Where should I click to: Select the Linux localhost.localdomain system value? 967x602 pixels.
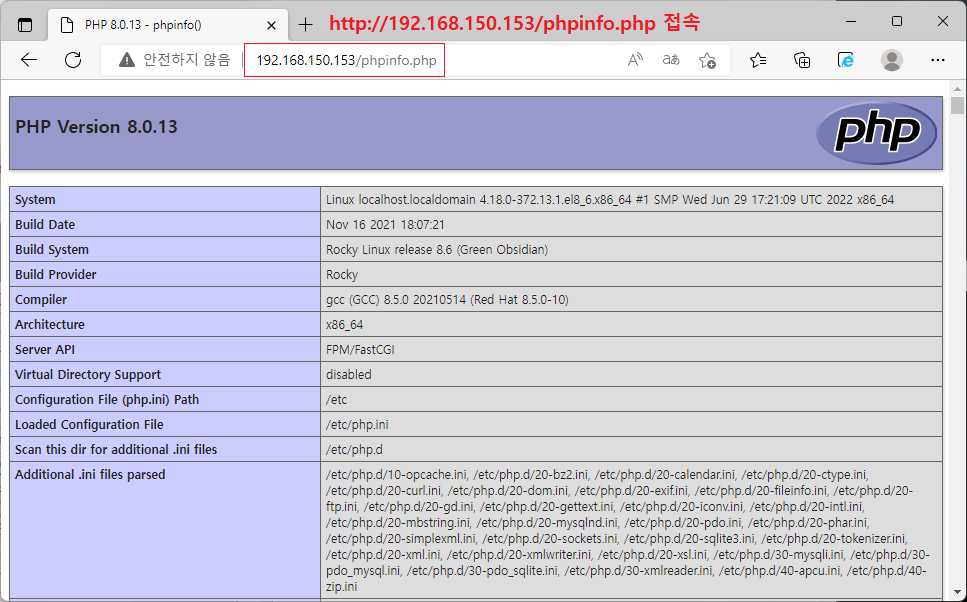pyautogui.click(x=610, y=200)
